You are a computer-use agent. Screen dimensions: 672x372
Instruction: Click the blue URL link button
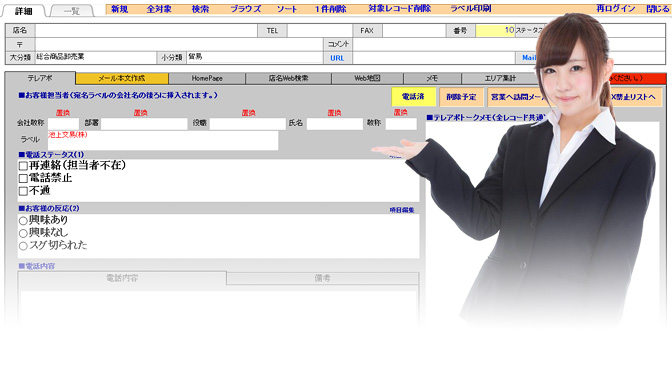click(337, 58)
